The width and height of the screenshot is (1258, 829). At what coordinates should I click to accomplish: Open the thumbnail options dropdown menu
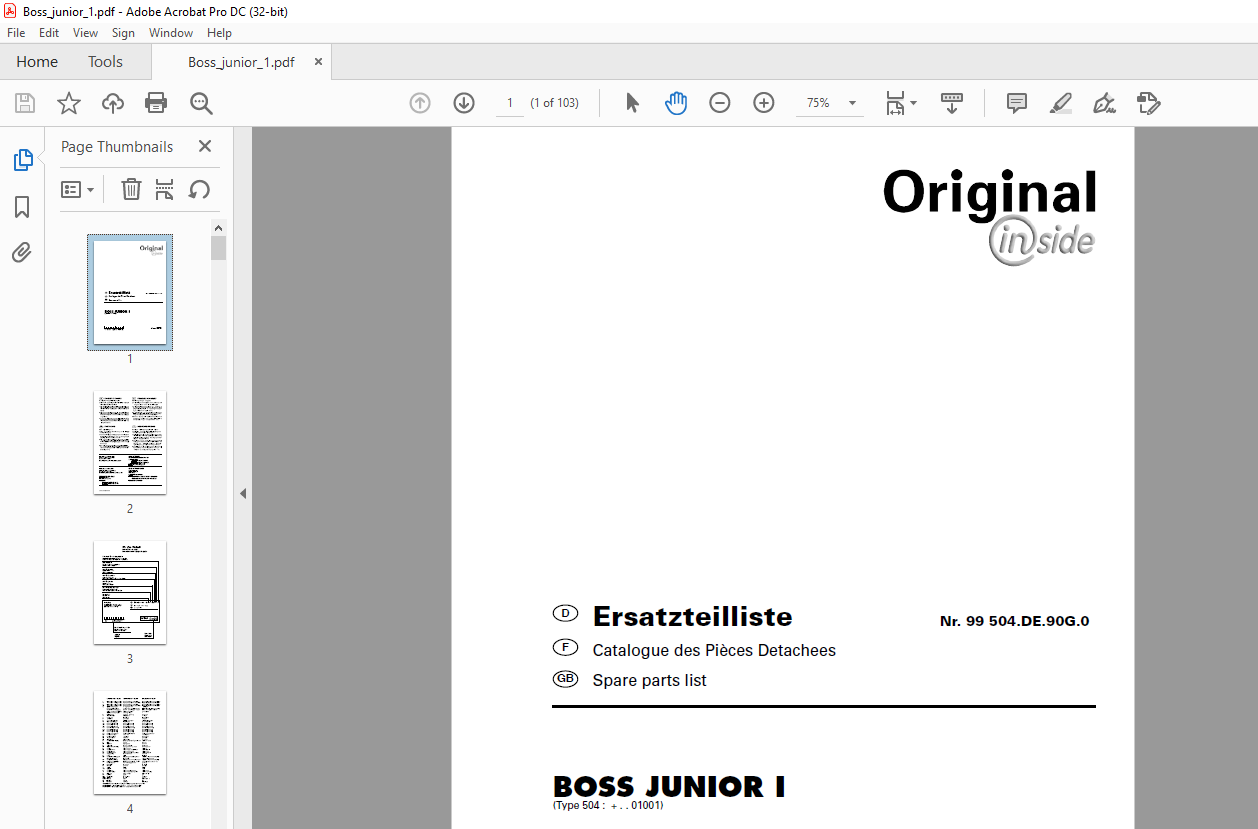coord(77,189)
